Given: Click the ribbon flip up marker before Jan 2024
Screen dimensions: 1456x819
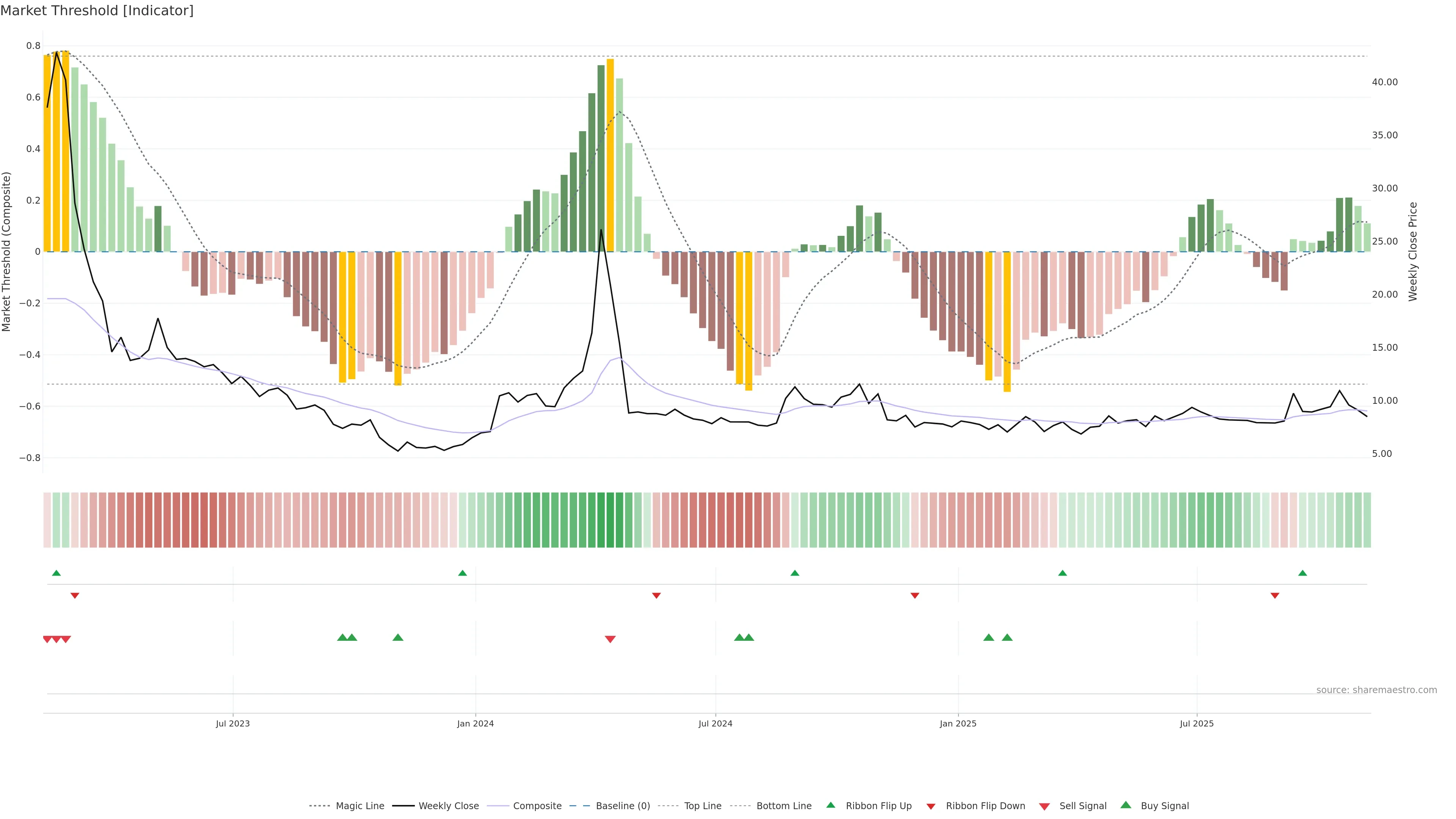Looking at the screenshot, I should (462, 573).
